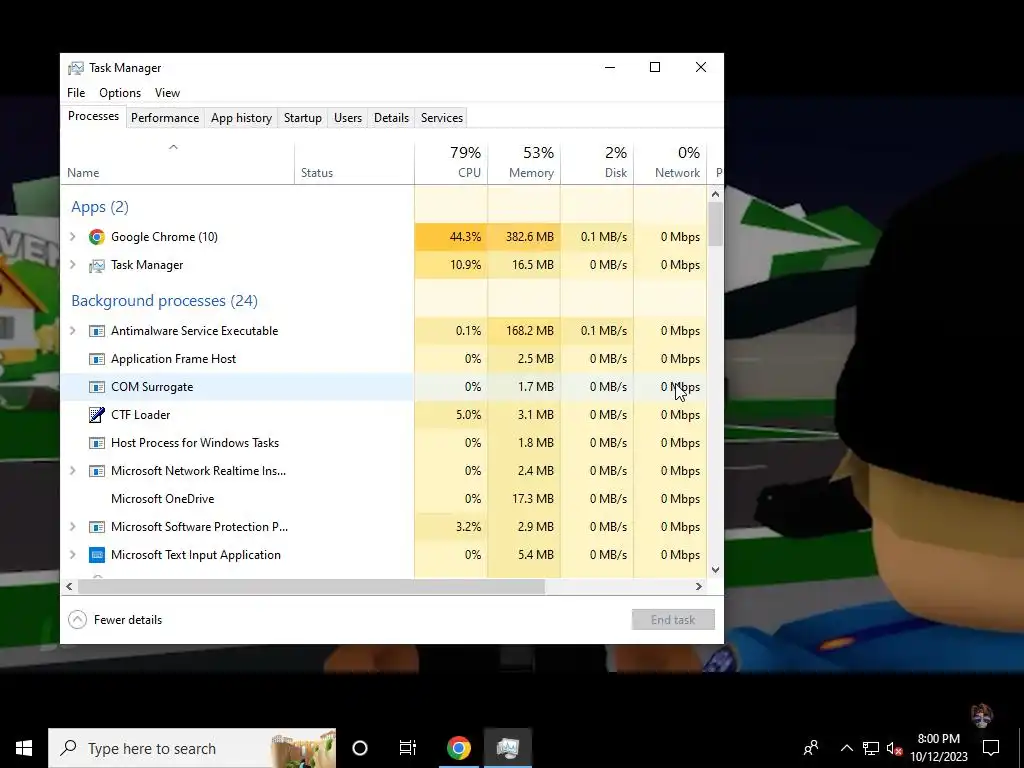Image resolution: width=1024 pixels, height=768 pixels.
Task: Switch to the Users tab
Action: pyautogui.click(x=347, y=118)
